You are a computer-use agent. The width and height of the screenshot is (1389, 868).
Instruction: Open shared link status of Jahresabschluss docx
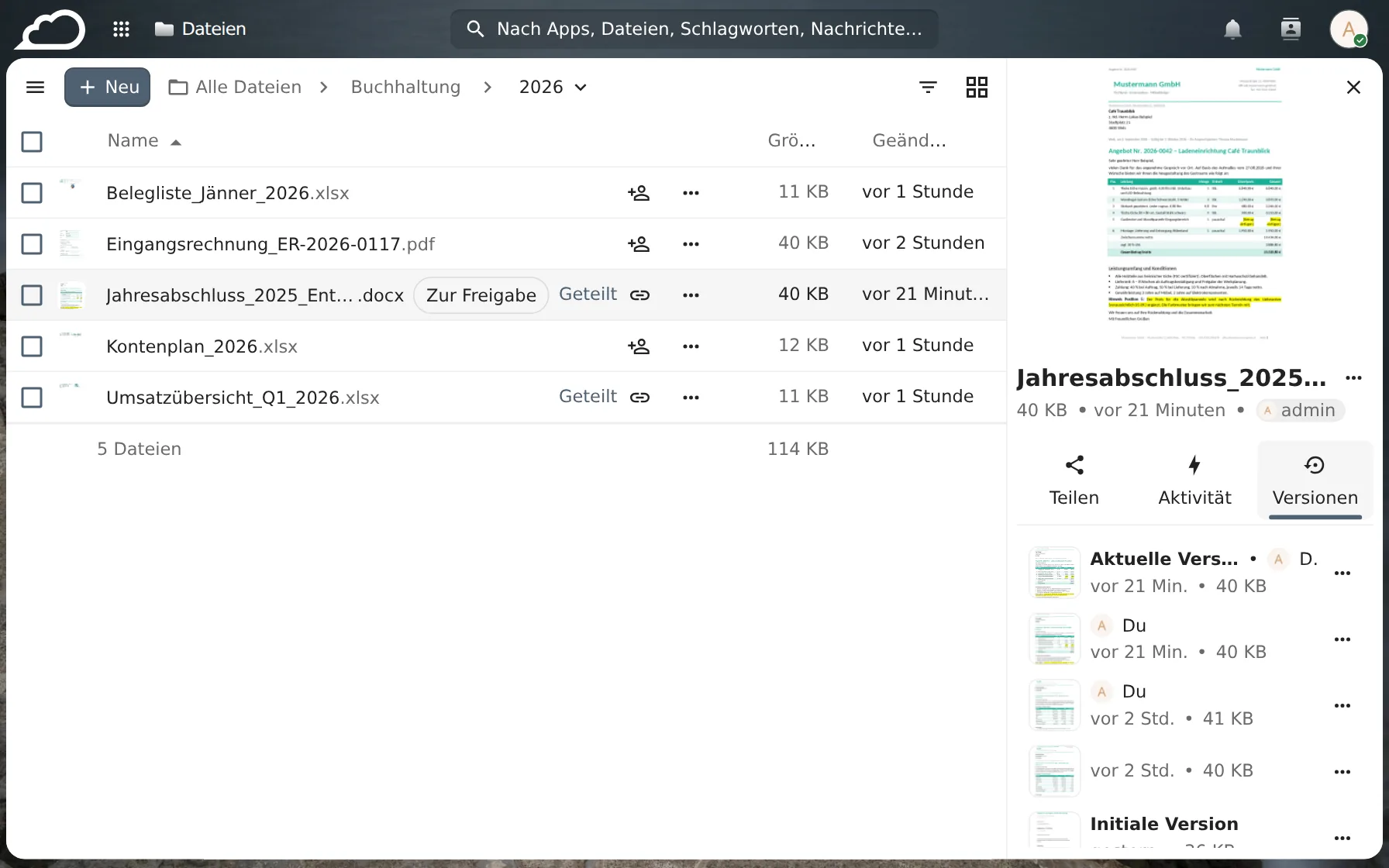(x=605, y=295)
